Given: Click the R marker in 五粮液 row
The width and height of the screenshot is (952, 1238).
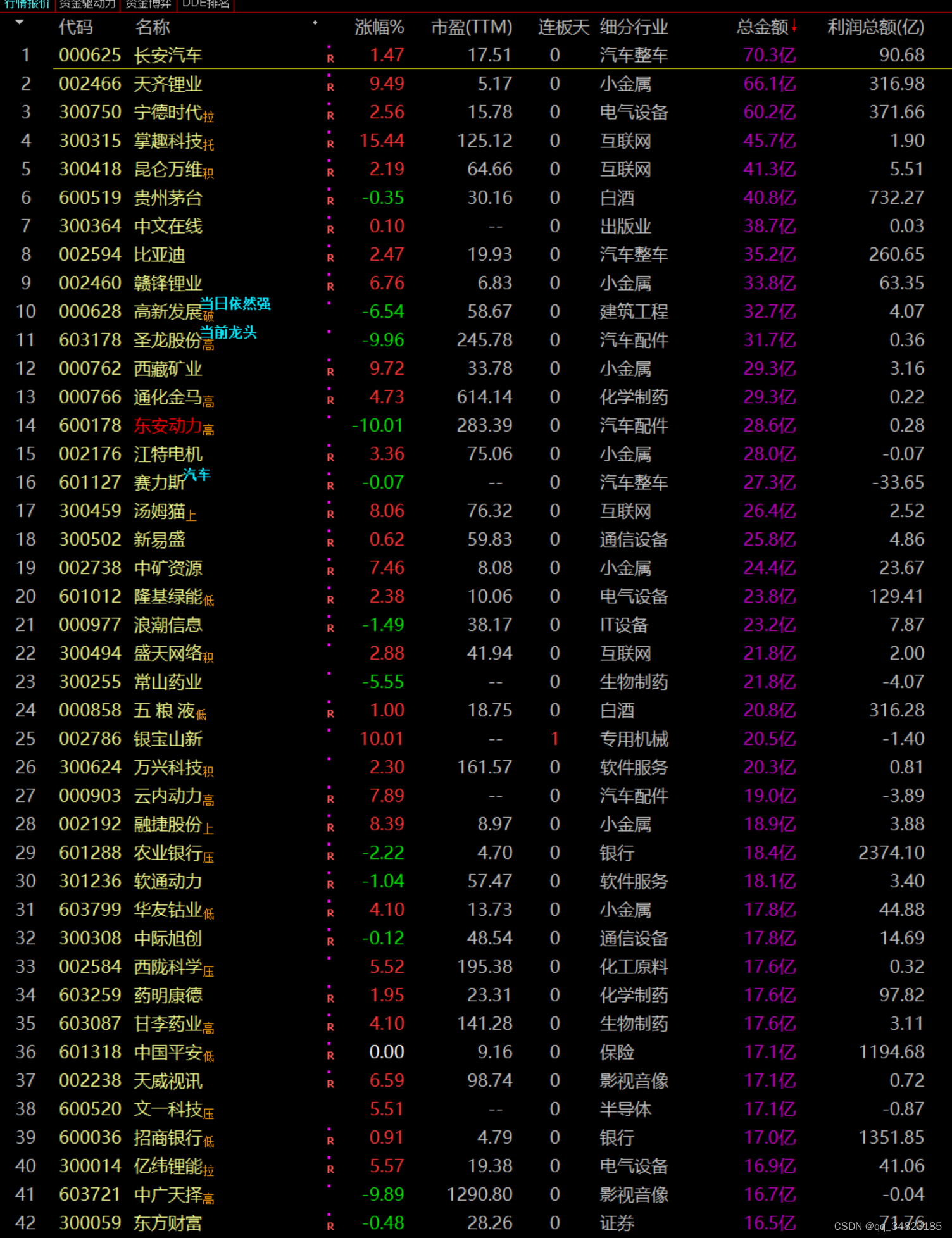Looking at the screenshot, I should (330, 713).
